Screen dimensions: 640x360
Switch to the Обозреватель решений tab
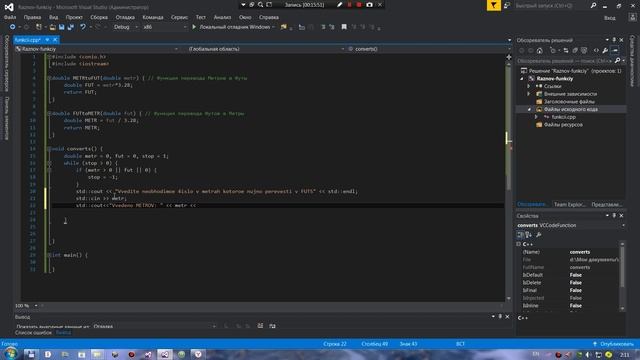tap(532, 204)
